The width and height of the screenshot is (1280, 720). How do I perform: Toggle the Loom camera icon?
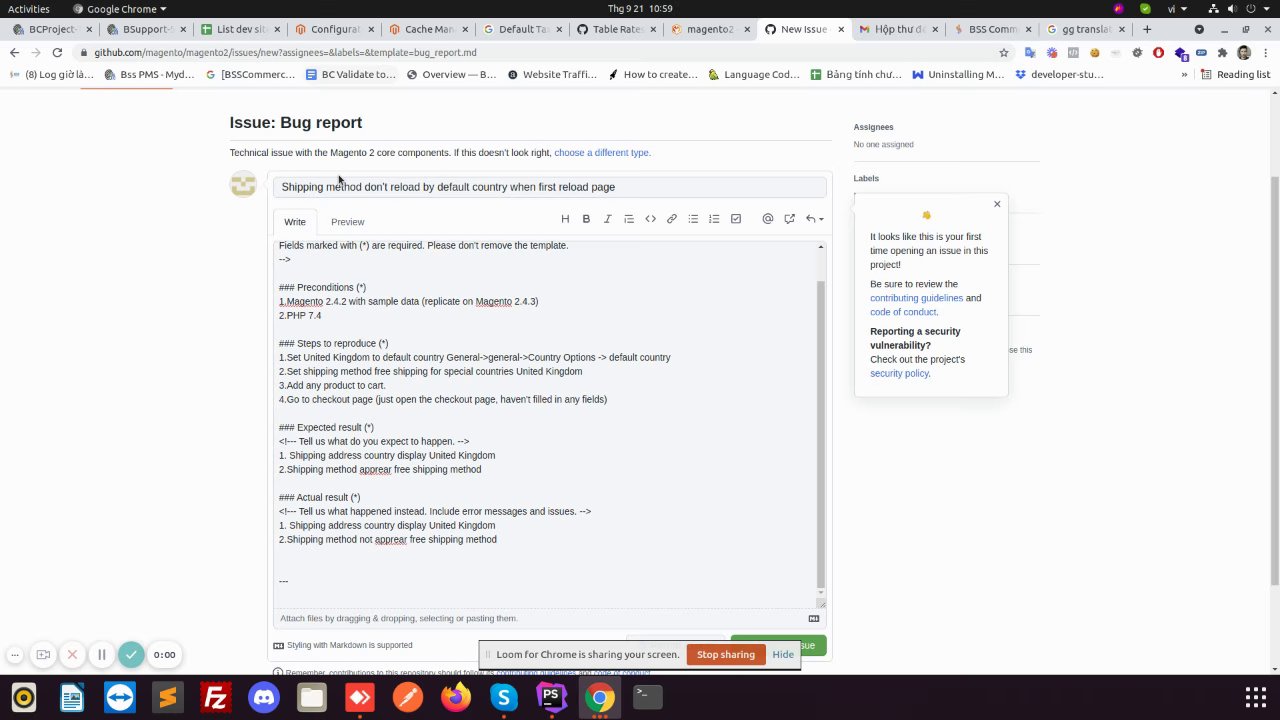click(x=43, y=655)
